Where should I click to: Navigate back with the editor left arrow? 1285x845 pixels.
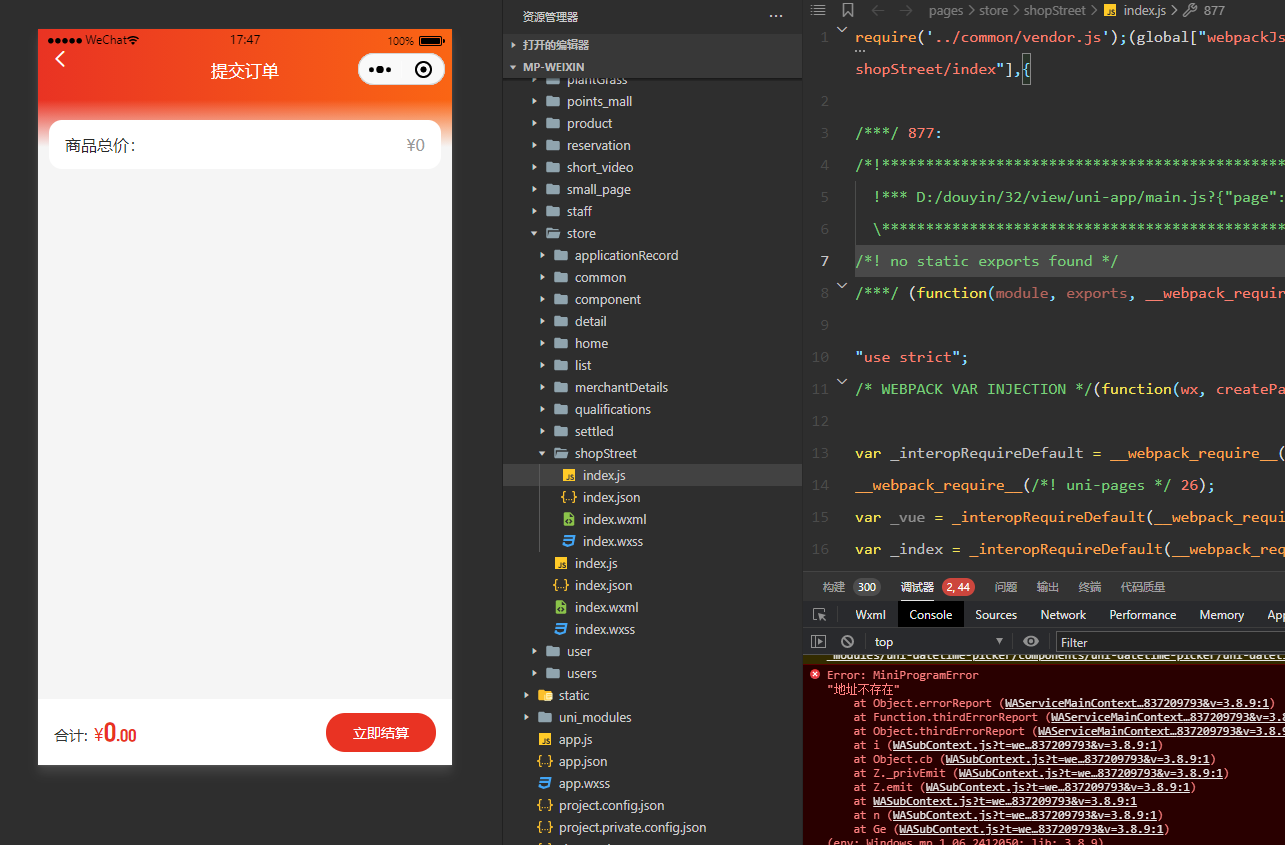877,10
